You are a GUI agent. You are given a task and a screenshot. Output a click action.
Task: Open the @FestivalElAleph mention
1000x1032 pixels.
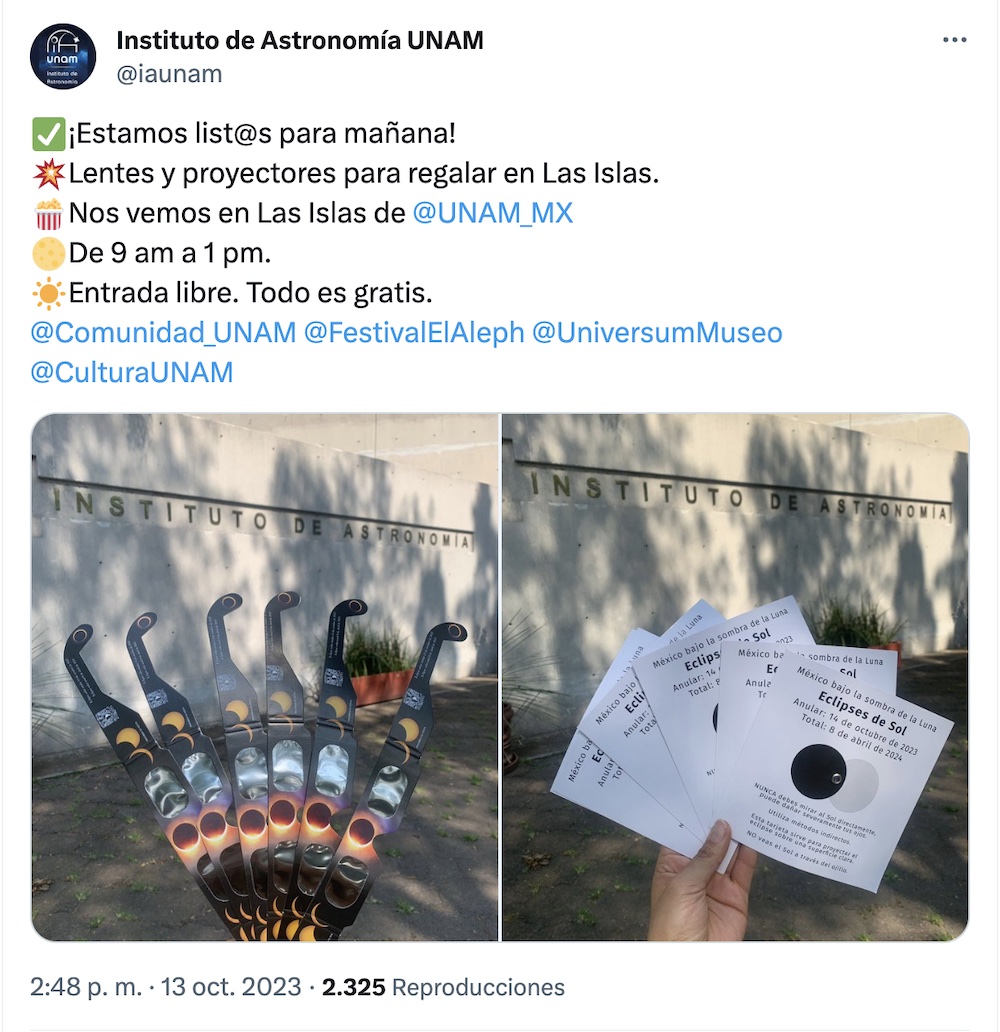414,332
